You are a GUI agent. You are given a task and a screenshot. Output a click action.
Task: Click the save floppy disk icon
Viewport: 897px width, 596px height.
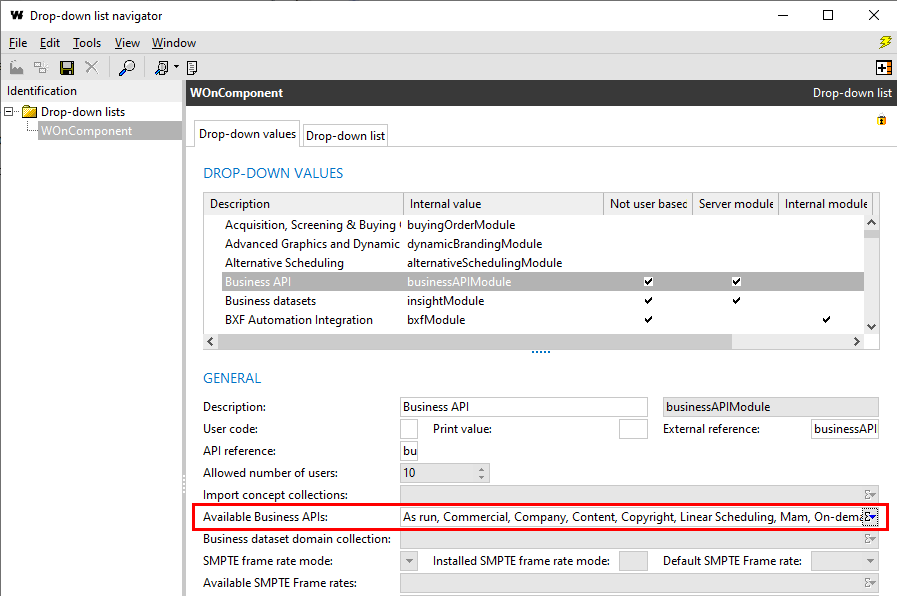click(67, 67)
